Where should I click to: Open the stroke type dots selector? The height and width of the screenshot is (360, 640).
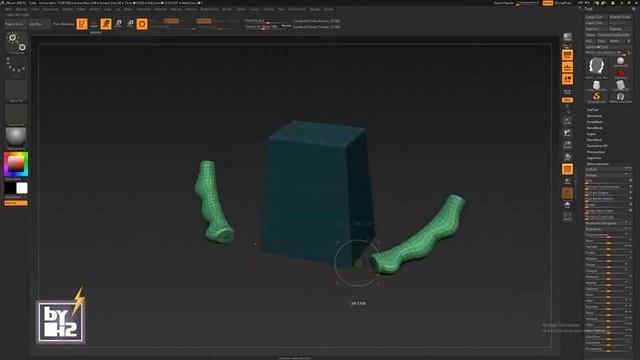16,66
